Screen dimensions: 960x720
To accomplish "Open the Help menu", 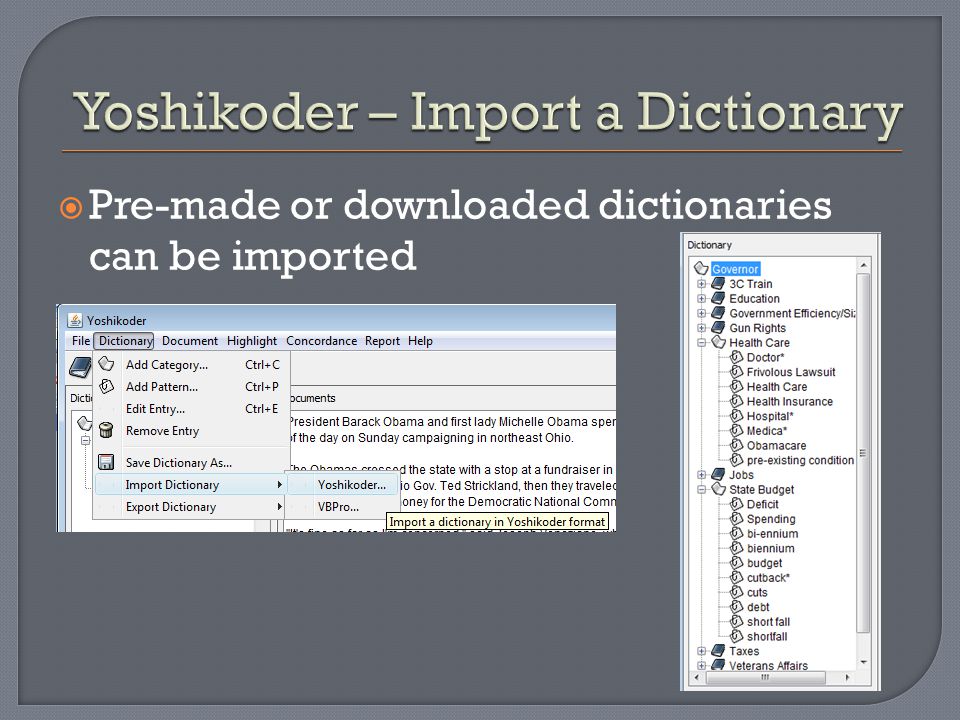I will (x=420, y=341).
